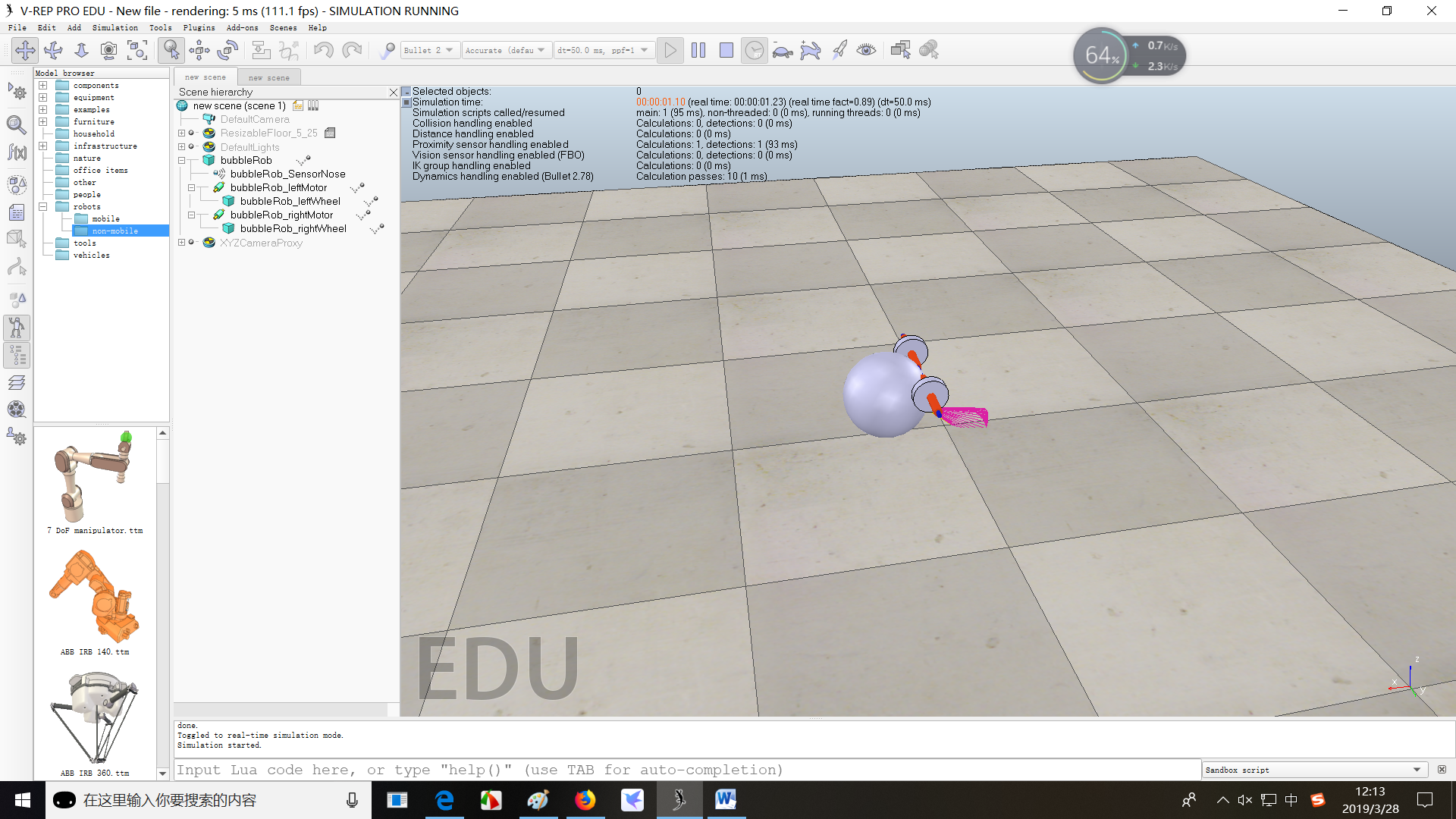1456x819 pixels.
Task: Toggle threaded rendering rocket icon
Action: 839,50
